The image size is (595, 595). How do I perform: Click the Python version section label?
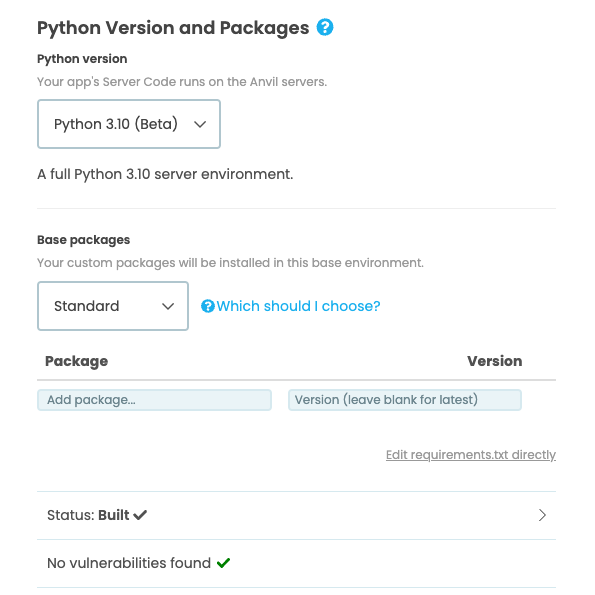pos(82,59)
